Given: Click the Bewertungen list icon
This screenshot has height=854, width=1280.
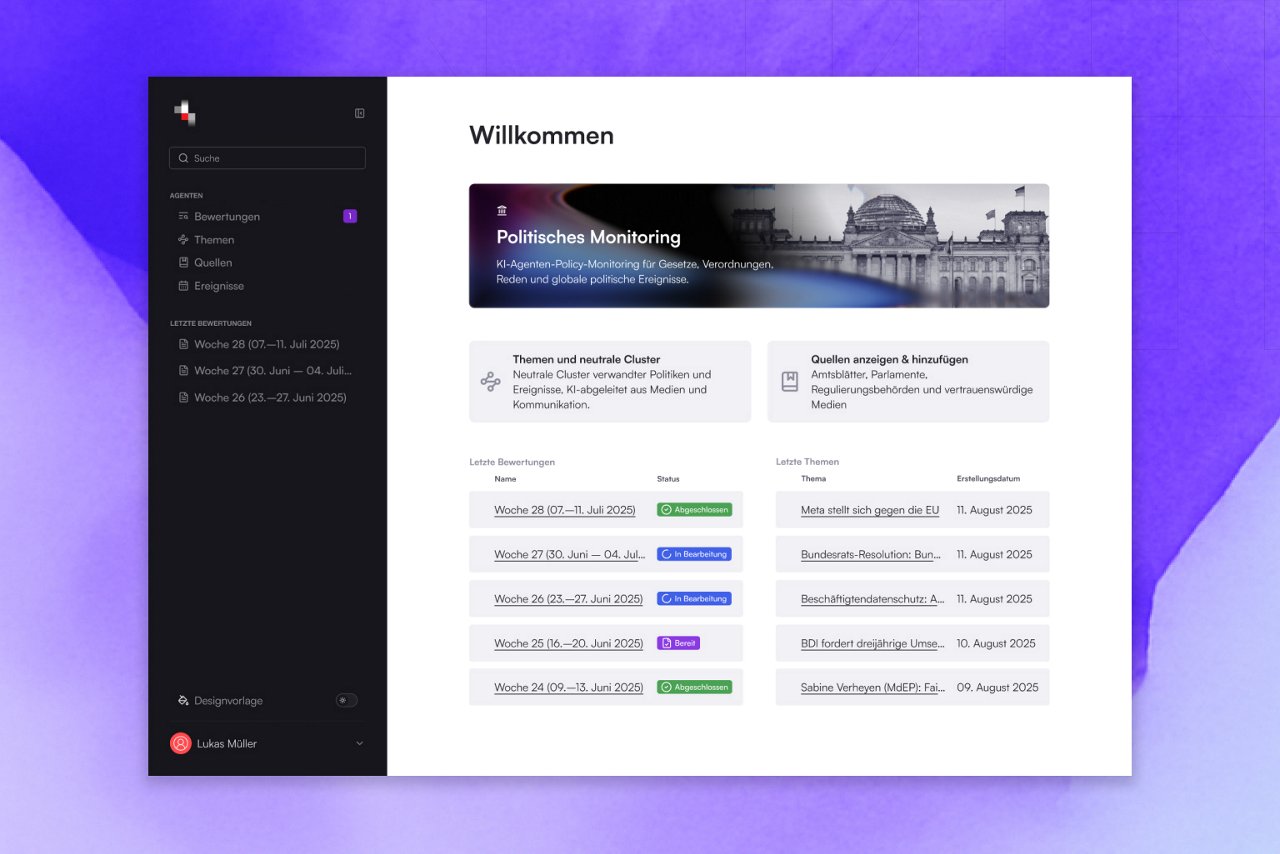Looking at the screenshot, I should [x=183, y=216].
